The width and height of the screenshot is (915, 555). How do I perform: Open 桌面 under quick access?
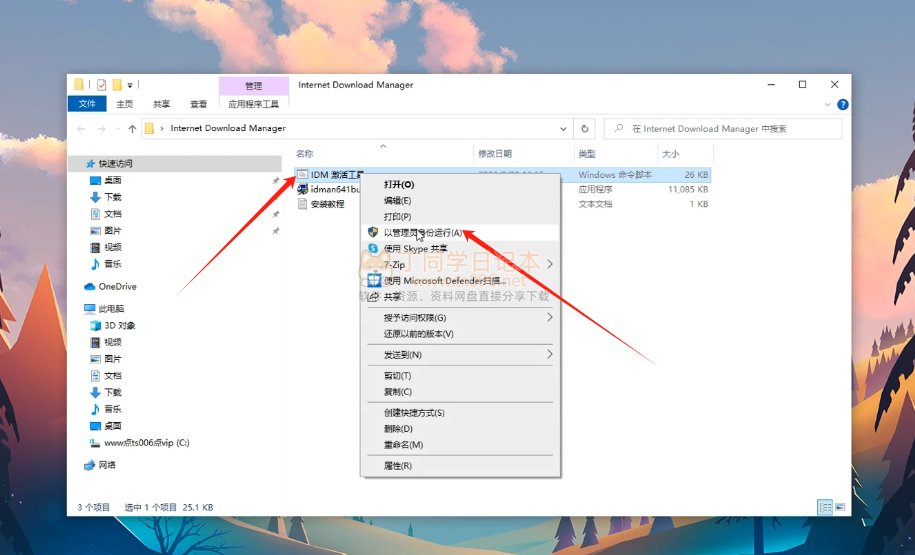pyautogui.click(x=106, y=180)
